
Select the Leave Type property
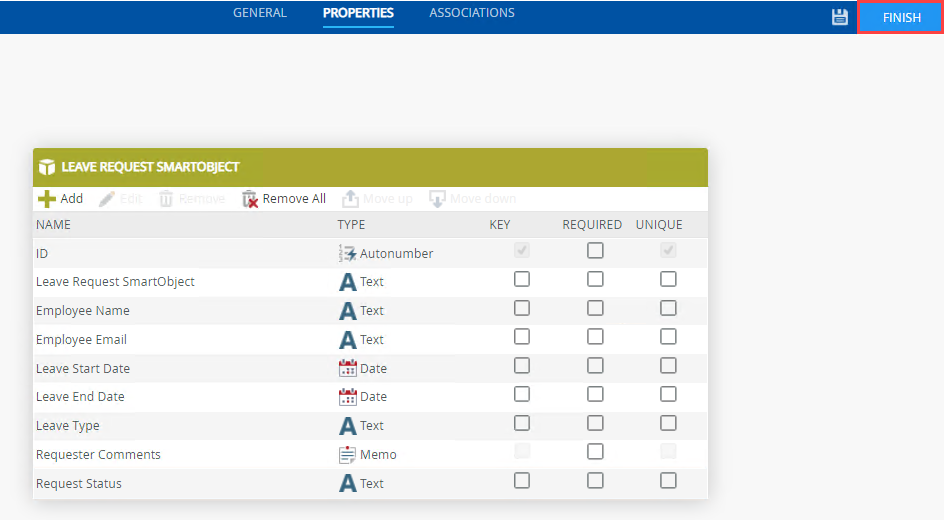click(x=67, y=426)
